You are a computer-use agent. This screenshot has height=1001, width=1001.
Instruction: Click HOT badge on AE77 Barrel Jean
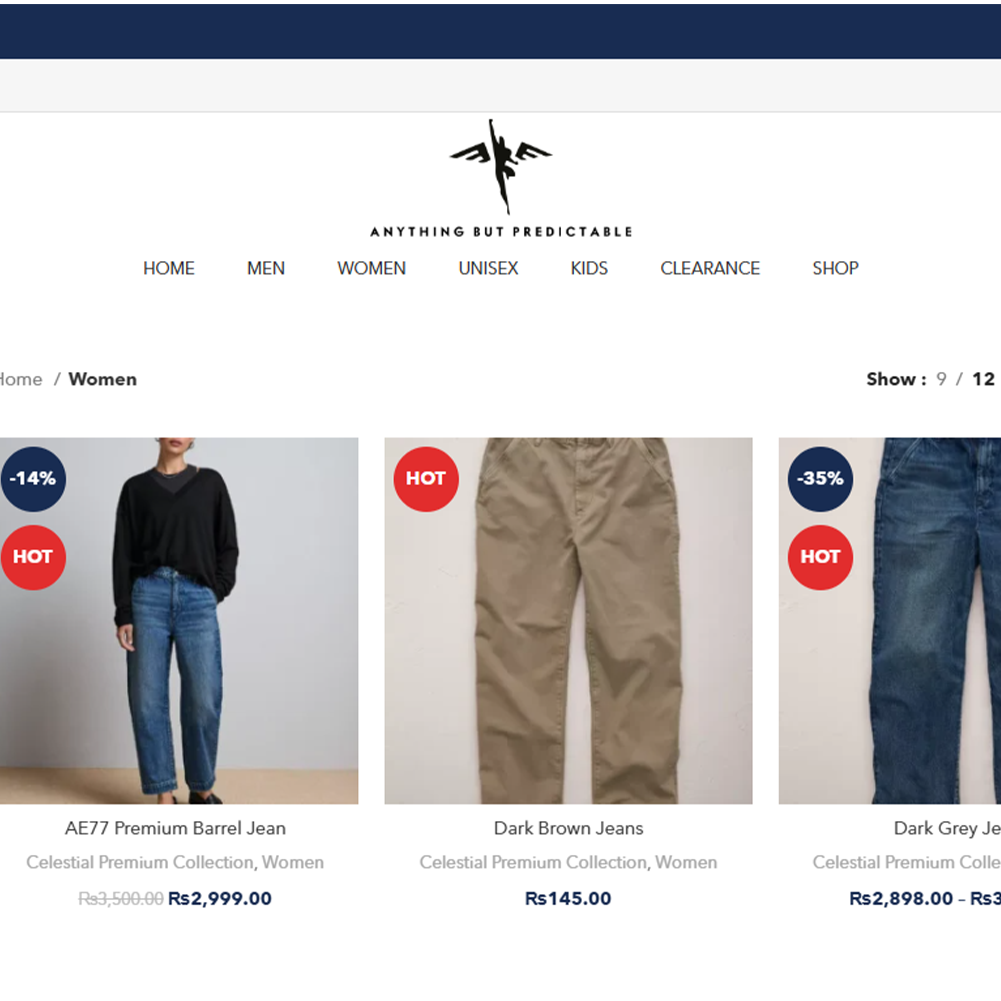coord(33,557)
